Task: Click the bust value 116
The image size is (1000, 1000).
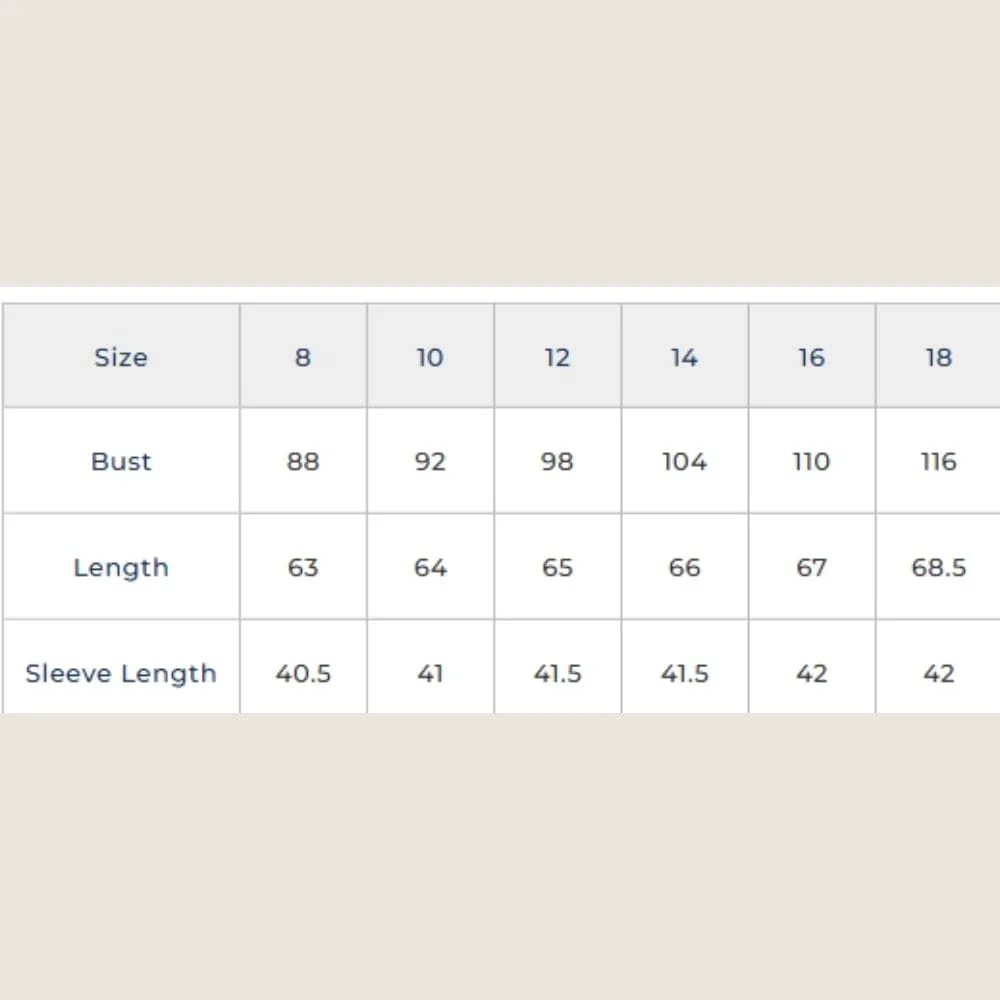Action: click(x=938, y=460)
